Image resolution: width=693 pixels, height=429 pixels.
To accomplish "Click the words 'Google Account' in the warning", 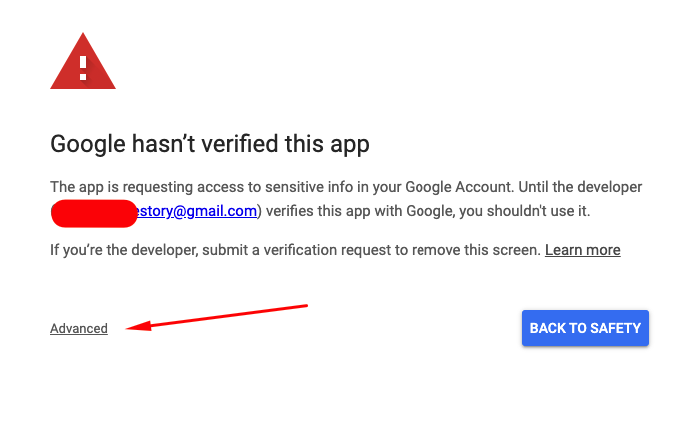I will (459, 187).
